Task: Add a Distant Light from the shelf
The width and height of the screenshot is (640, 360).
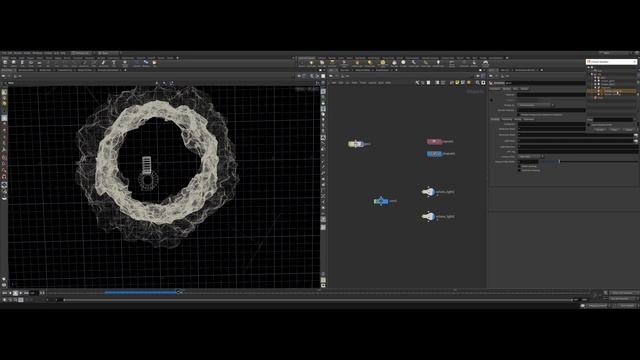Action: [x=369, y=62]
